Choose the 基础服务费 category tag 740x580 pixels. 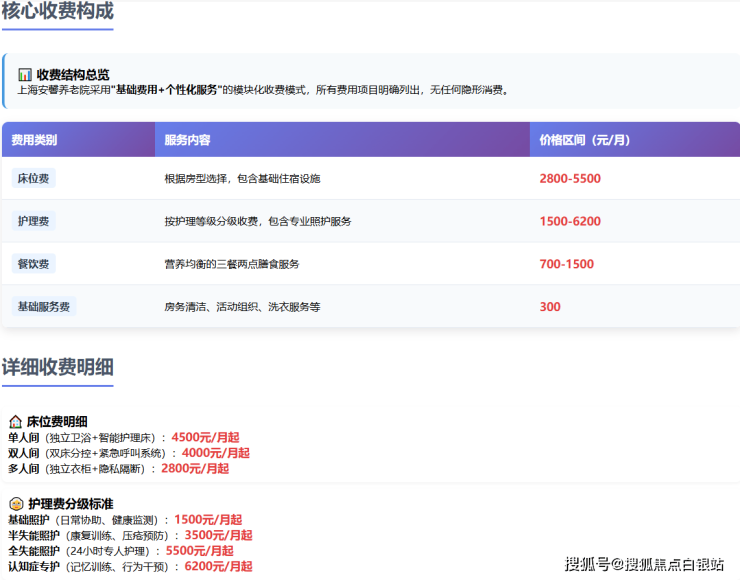44,307
